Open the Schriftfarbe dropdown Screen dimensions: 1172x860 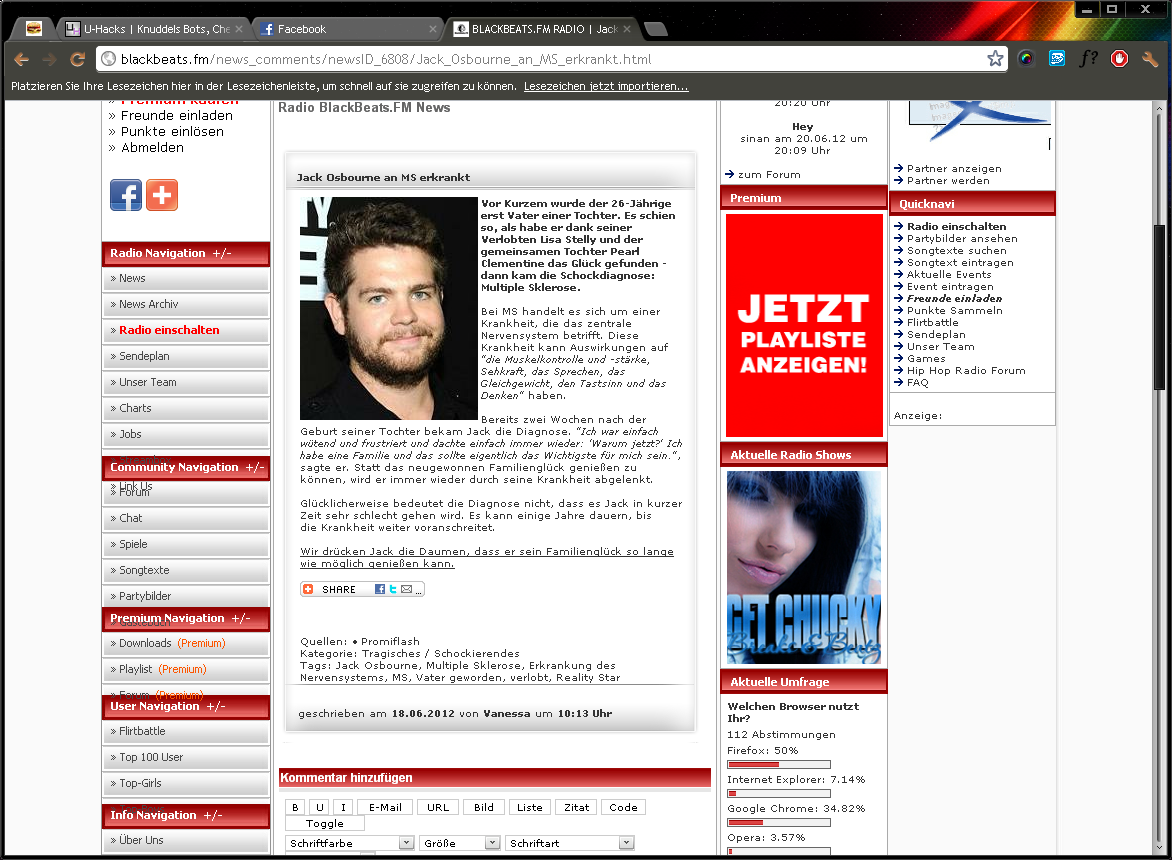click(350, 843)
